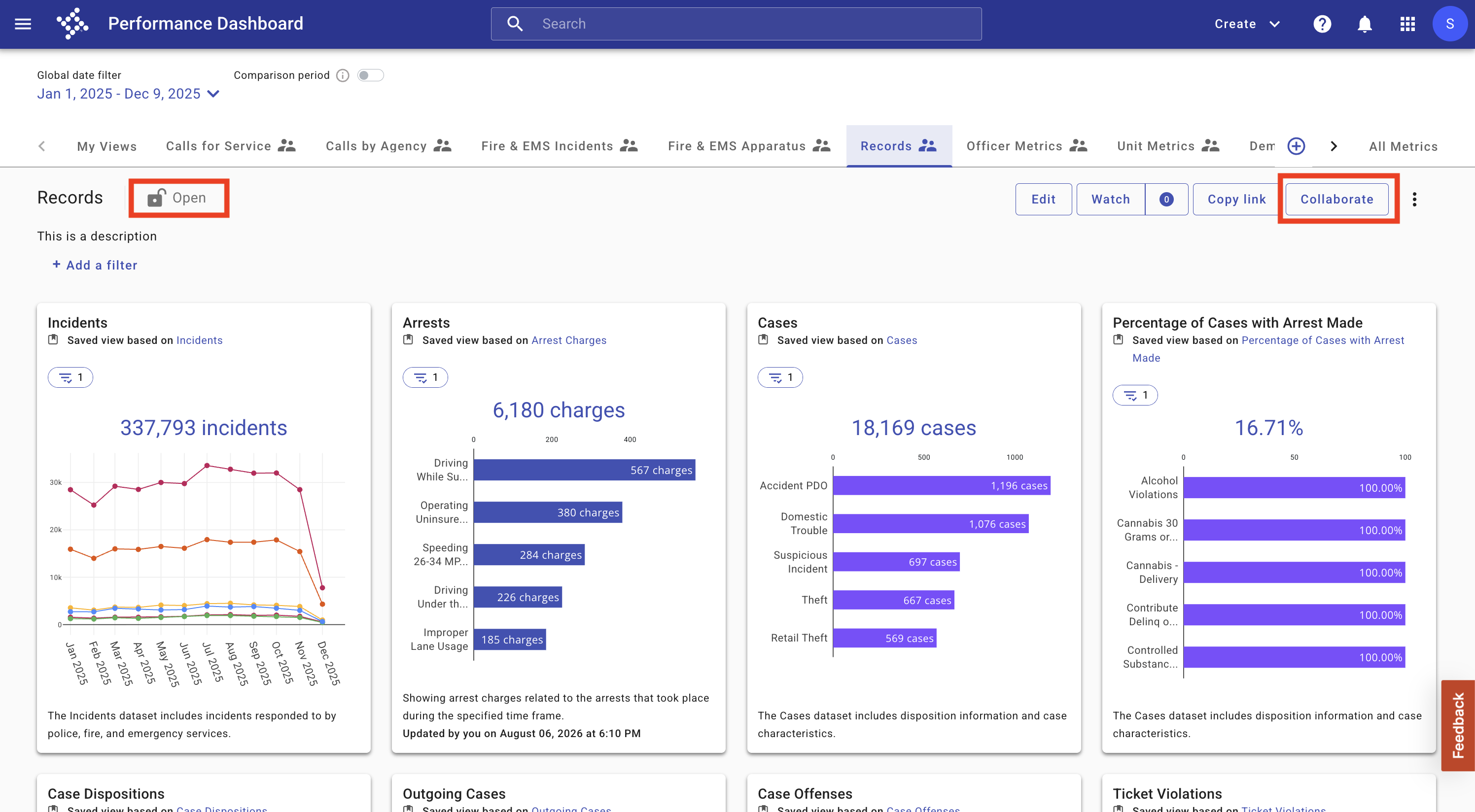
Task: Show next tabs with right chevron
Action: point(1334,146)
